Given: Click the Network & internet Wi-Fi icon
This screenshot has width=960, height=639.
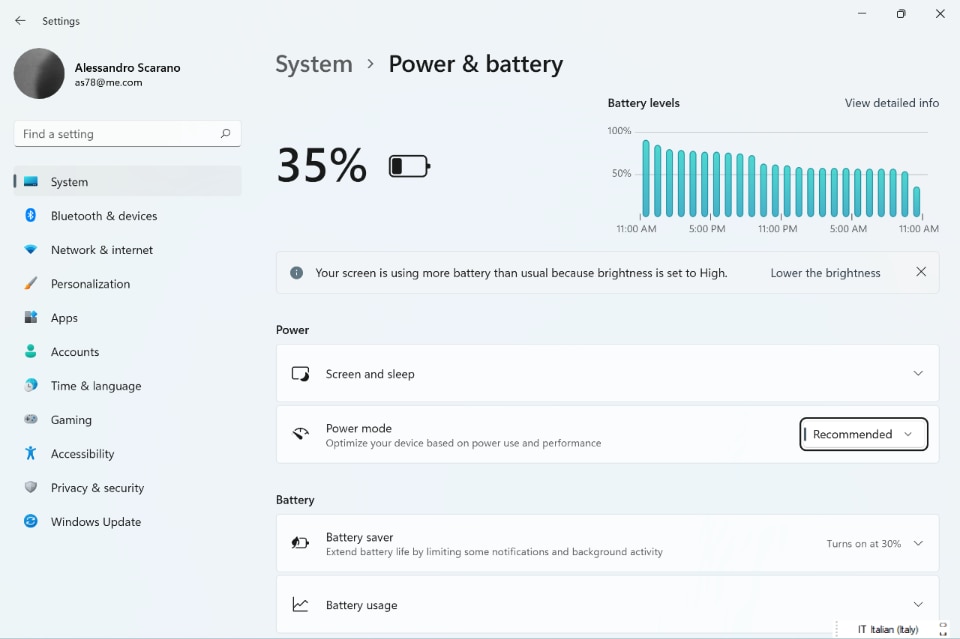Looking at the screenshot, I should [x=31, y=250].
